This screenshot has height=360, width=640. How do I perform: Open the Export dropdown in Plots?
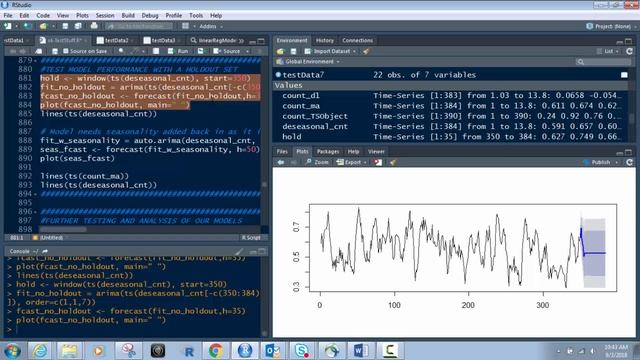(x=352, y=162)
